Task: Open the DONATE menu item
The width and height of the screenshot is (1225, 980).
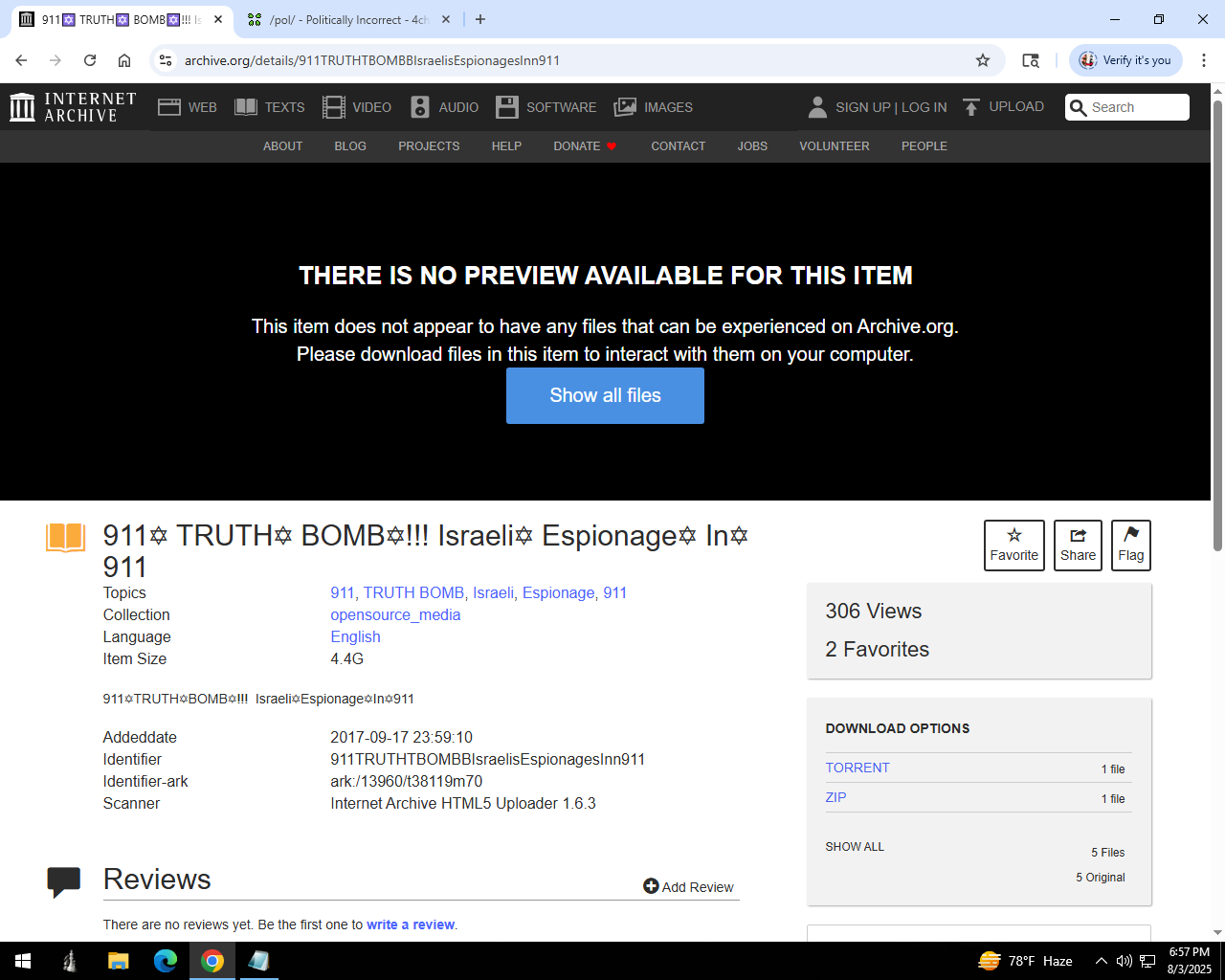Action: click(x=585, y=146)
